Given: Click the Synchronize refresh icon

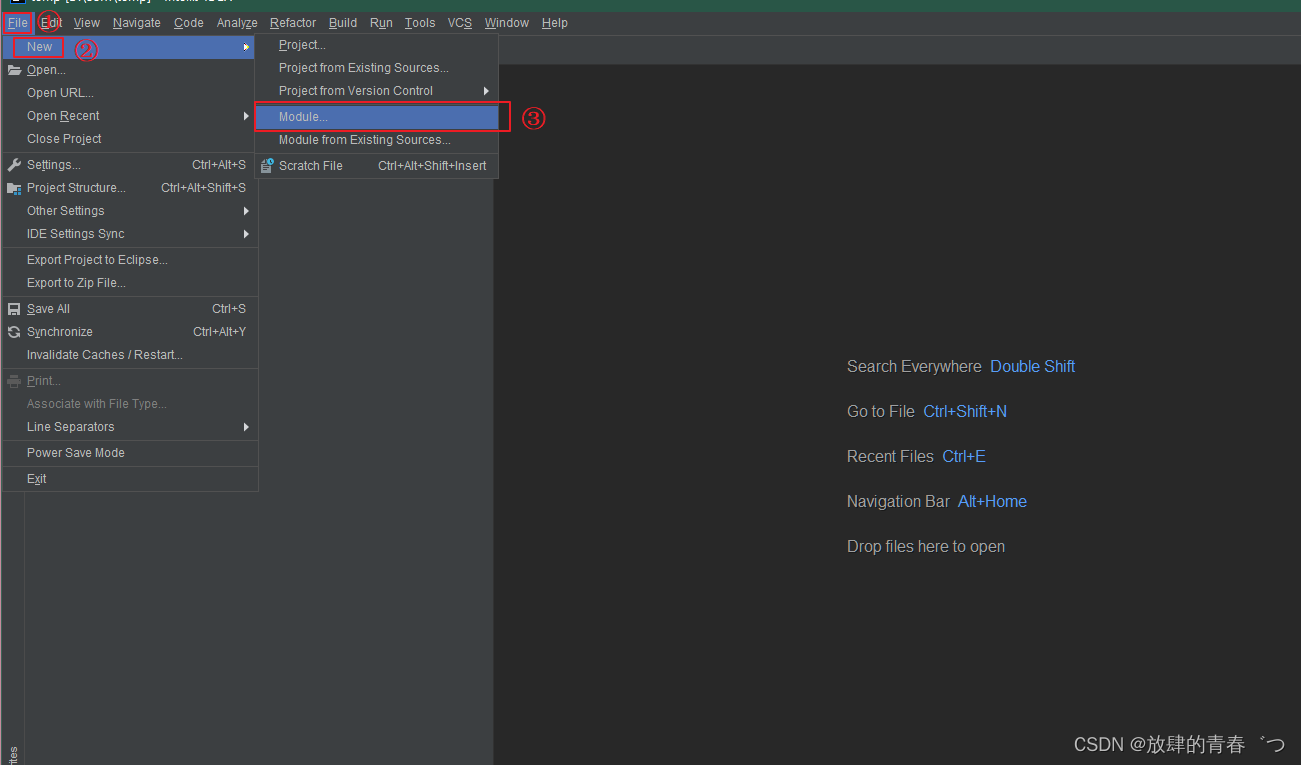Looking at the screenshot, I should pos(14,332).
